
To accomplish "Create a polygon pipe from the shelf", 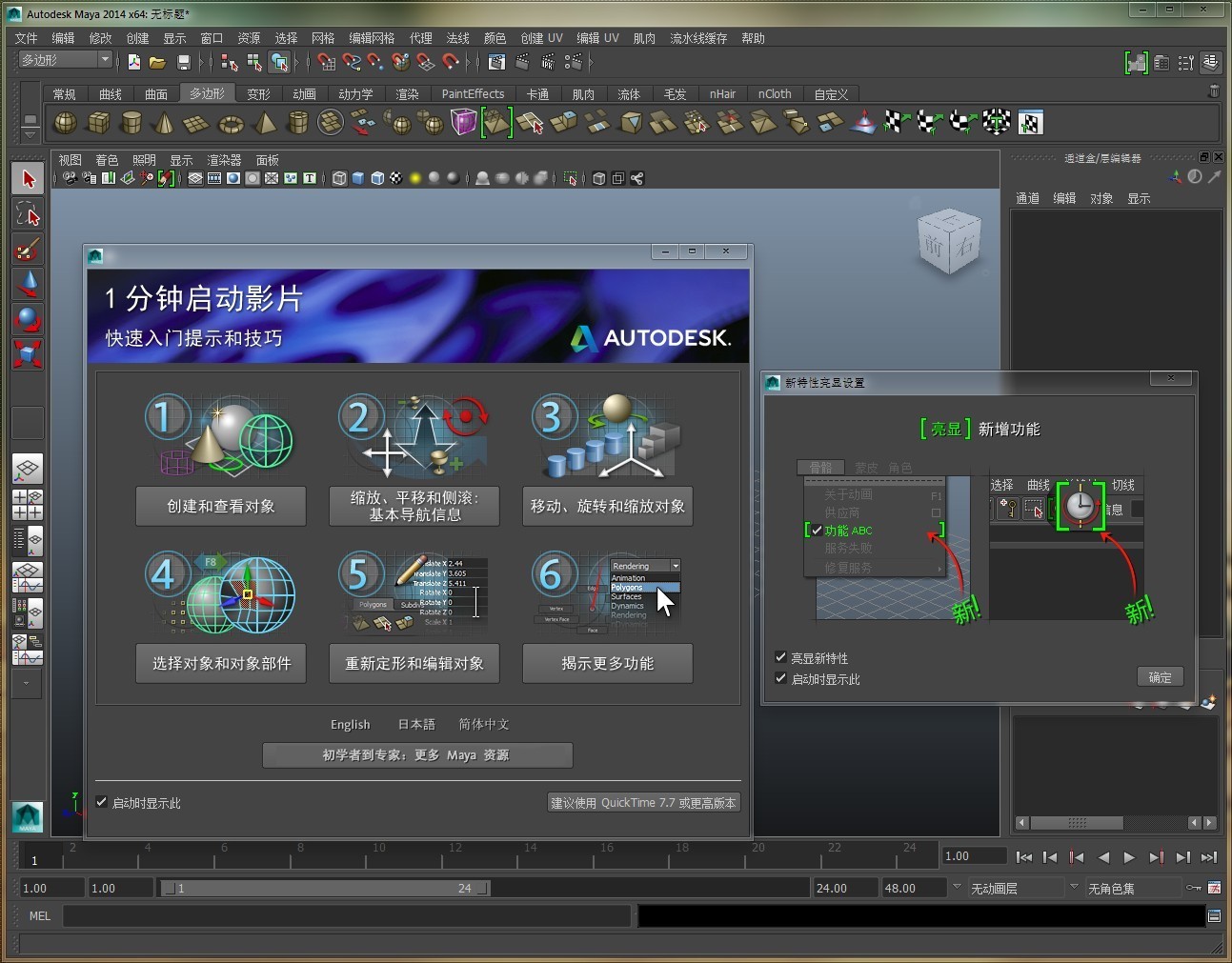I will (297, 123).
